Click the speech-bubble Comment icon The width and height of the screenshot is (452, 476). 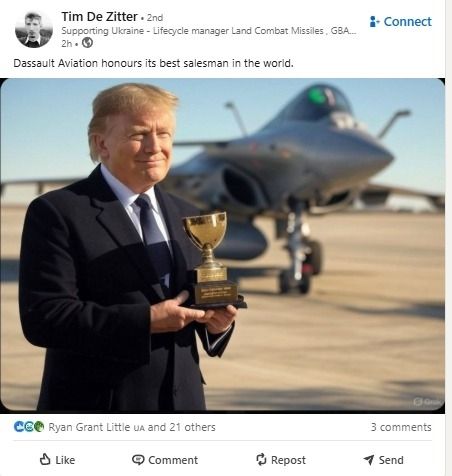tap(138, 460)
